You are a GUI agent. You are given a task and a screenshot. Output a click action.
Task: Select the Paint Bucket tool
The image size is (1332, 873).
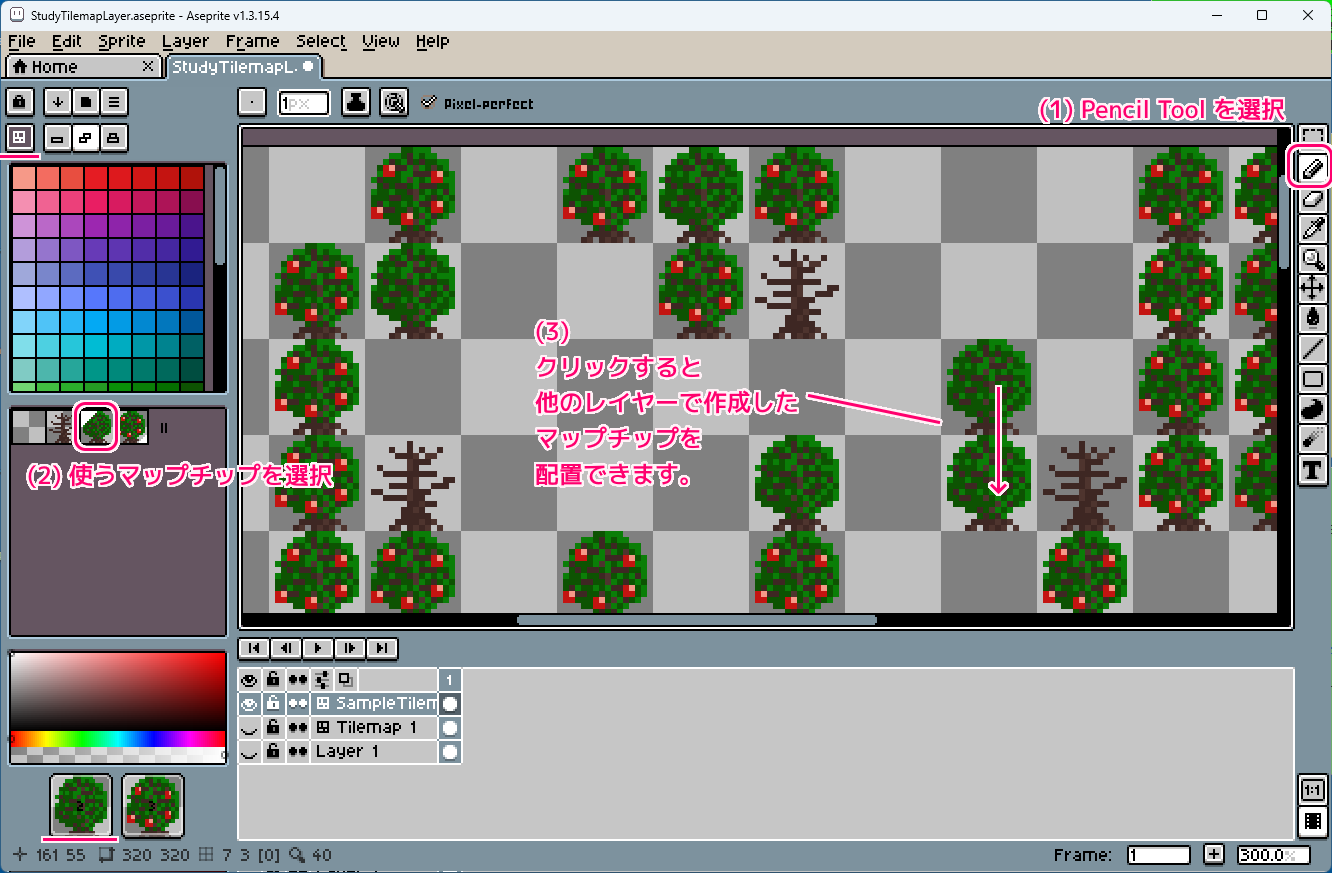tap(1313, 319)
